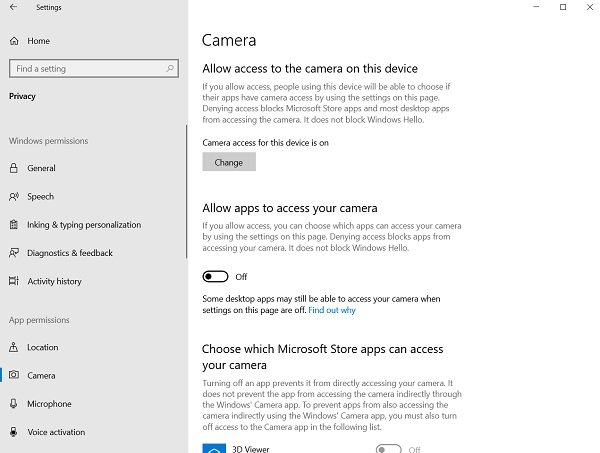600x453 pixels.
Task: Click the Speech icon in sidebar
Action: (x=14, y=197)
